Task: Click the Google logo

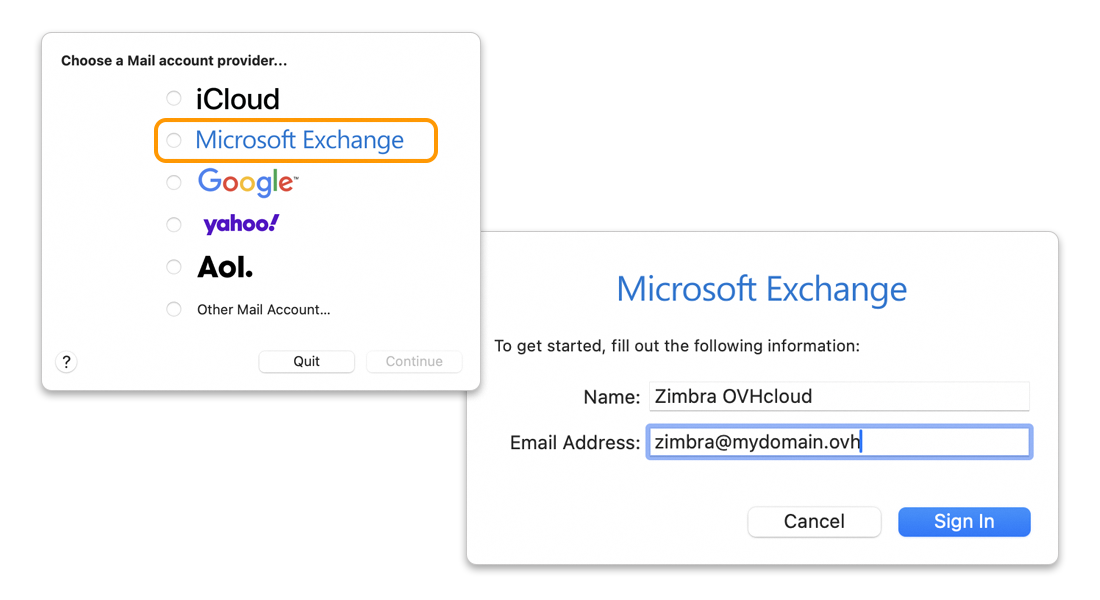Action: (247, 182)
